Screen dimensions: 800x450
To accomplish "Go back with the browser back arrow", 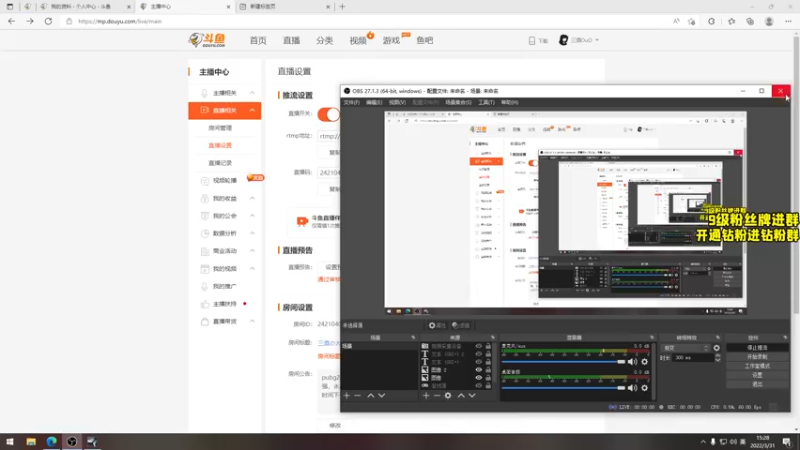I will [x=11, y=21].
